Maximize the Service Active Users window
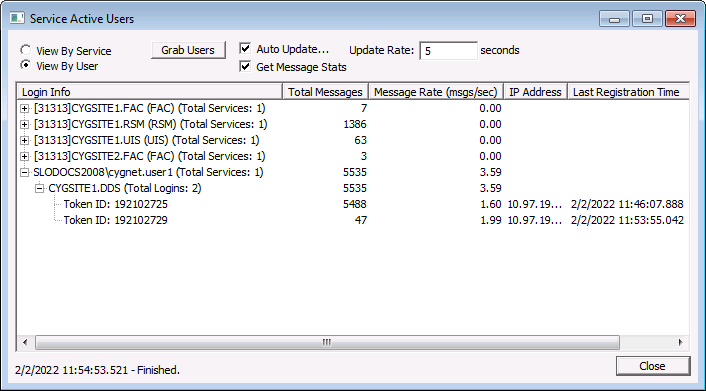 click(647, 18)
